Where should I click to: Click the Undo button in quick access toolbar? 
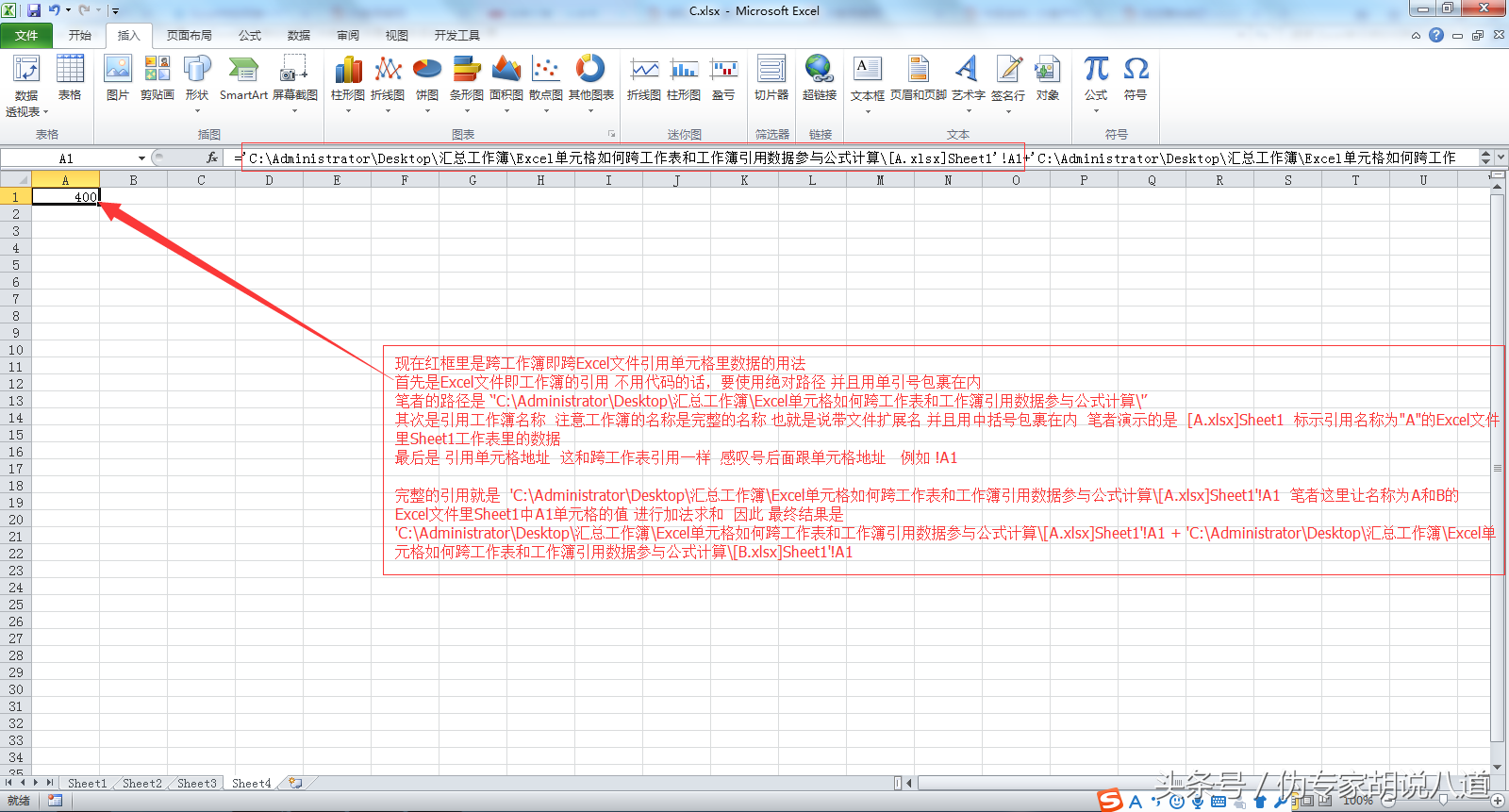[55, 10]
